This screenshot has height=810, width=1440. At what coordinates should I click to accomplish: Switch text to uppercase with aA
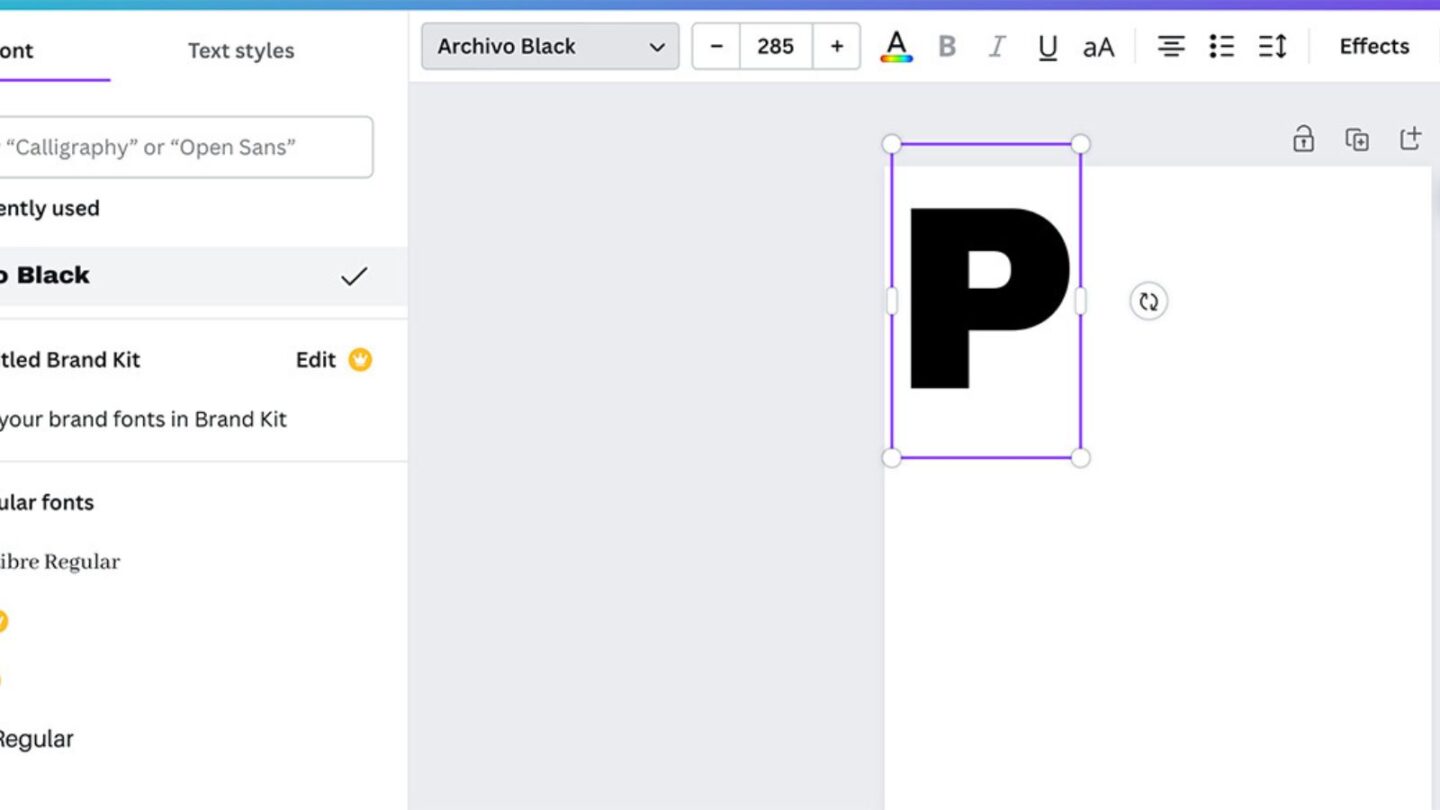pyautogui.click(x=1098, y=47)
